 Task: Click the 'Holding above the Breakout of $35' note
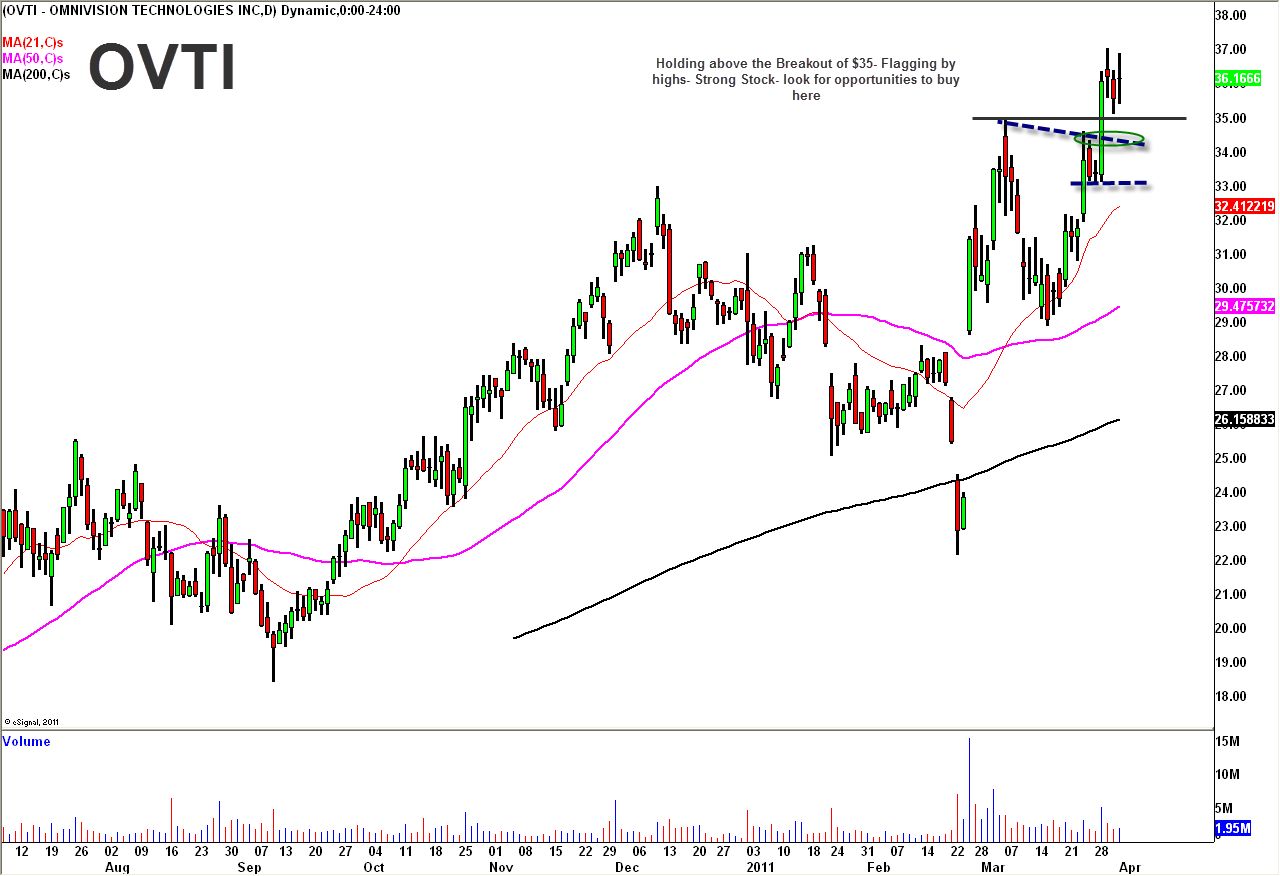click(x=806, y=79)
